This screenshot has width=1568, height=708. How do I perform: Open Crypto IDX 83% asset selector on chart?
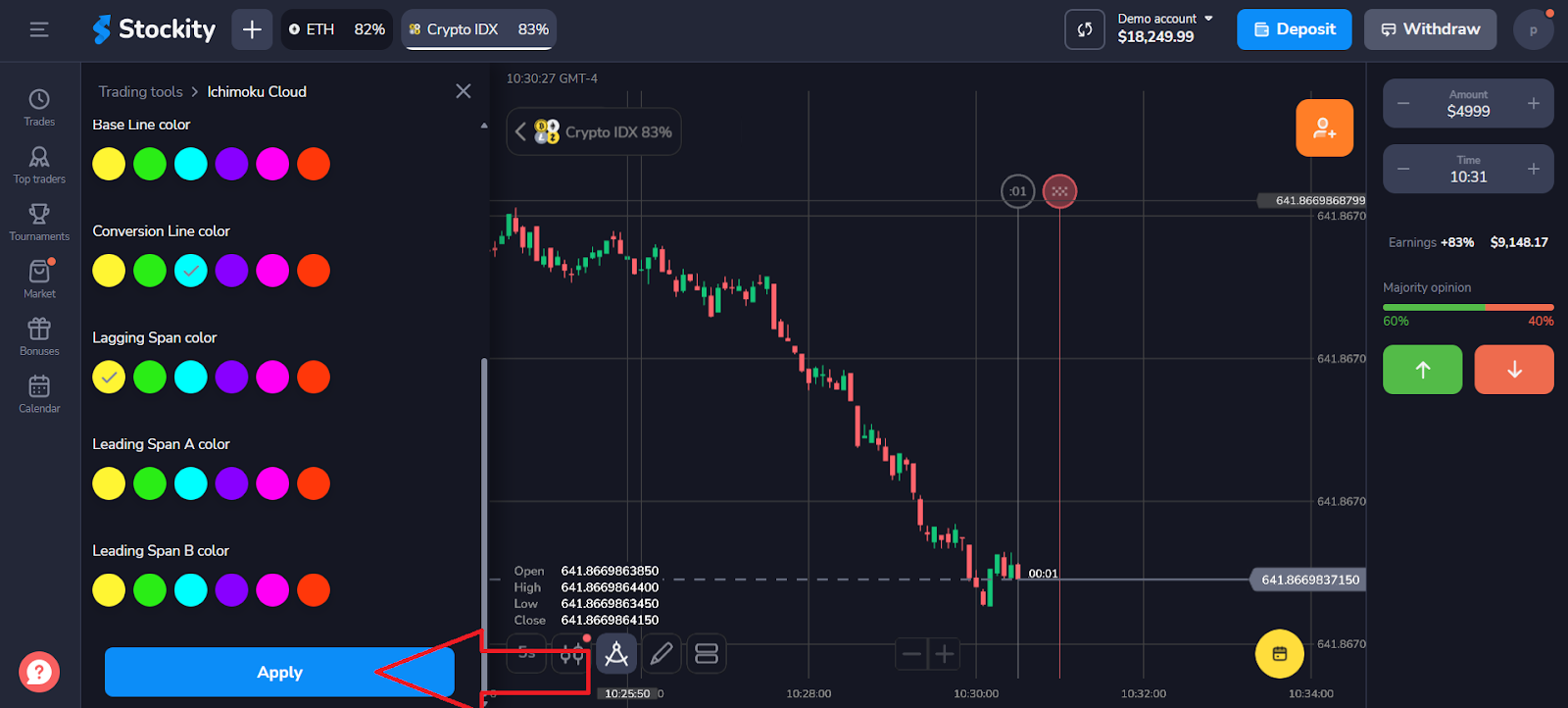coord(594,131)
